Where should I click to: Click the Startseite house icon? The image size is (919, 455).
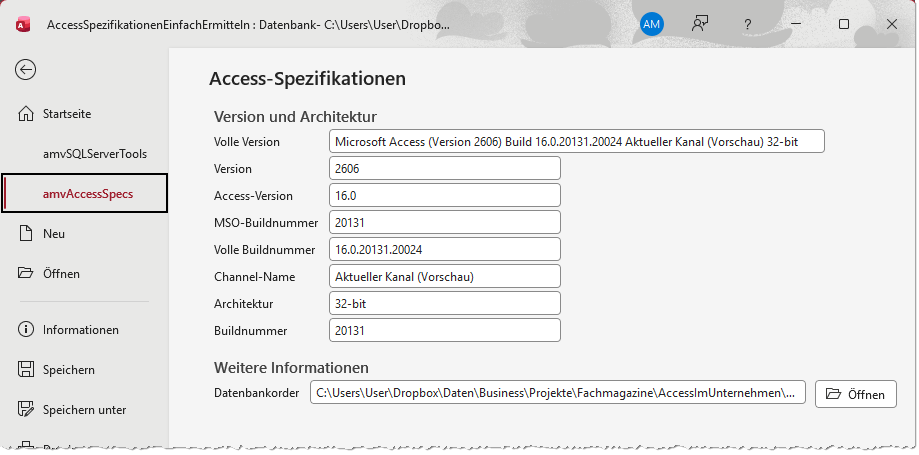point(26,114)
